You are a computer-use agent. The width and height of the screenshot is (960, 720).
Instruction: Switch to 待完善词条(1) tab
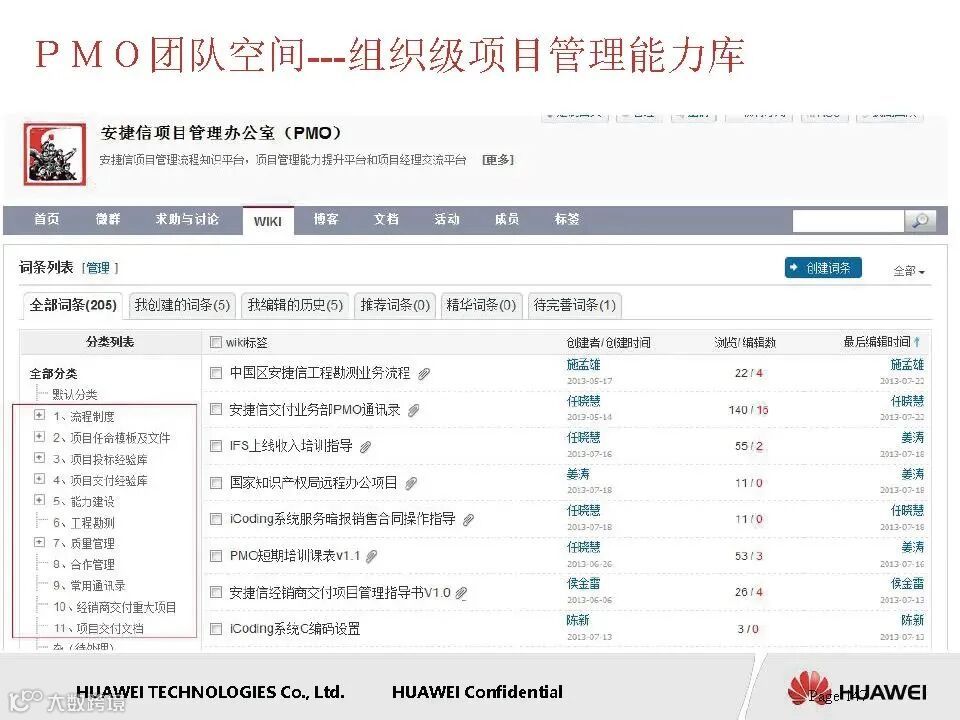[574, 305]
